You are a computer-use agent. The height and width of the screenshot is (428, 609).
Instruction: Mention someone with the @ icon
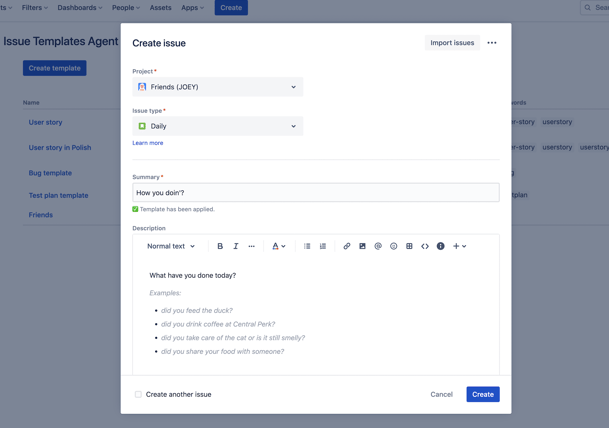tap(378, 246)
